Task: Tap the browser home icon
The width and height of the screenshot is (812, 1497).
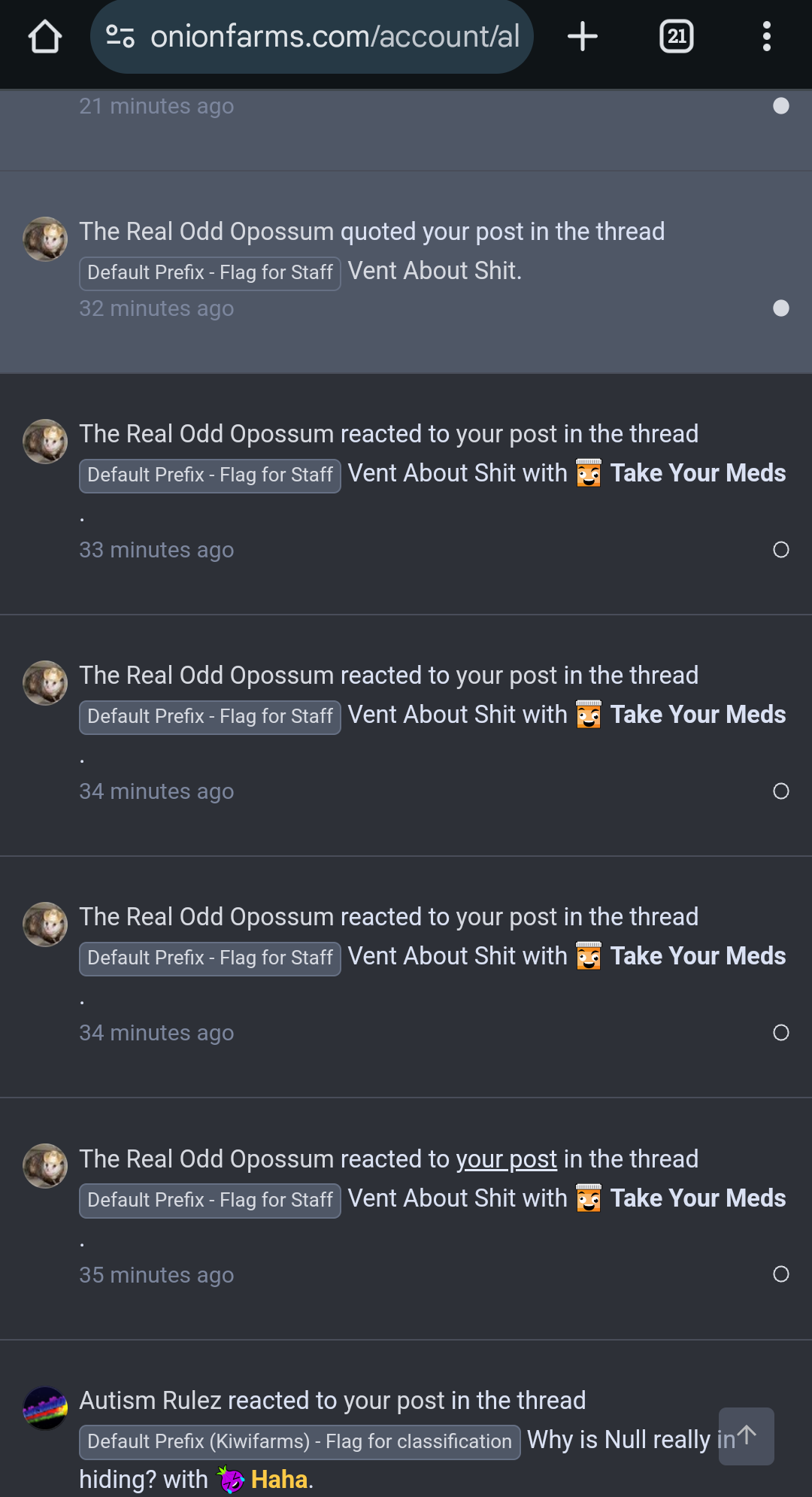Action: click(x=45, y=36)
